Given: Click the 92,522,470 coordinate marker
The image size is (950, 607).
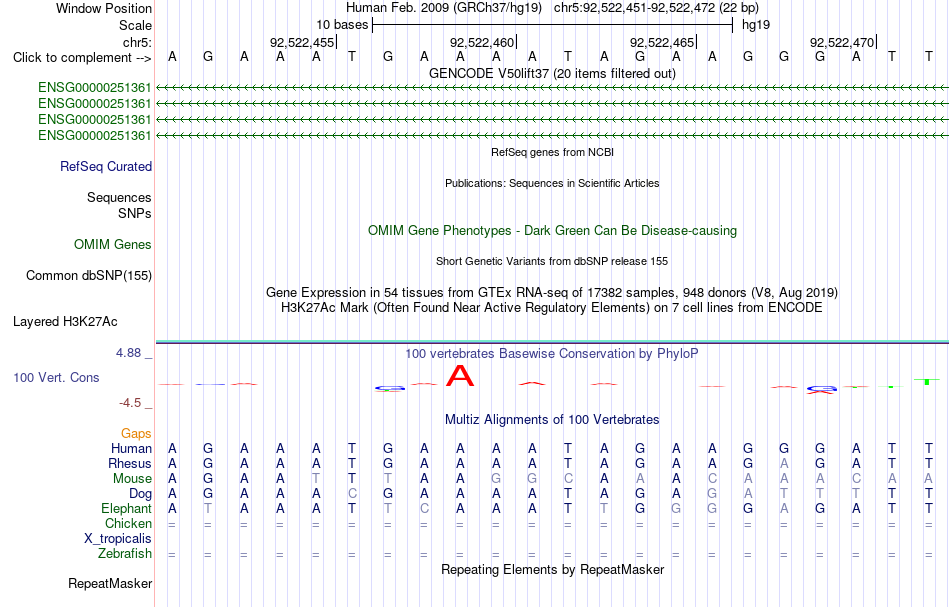Looking at the screenshot, I should (x=842, y=42).
